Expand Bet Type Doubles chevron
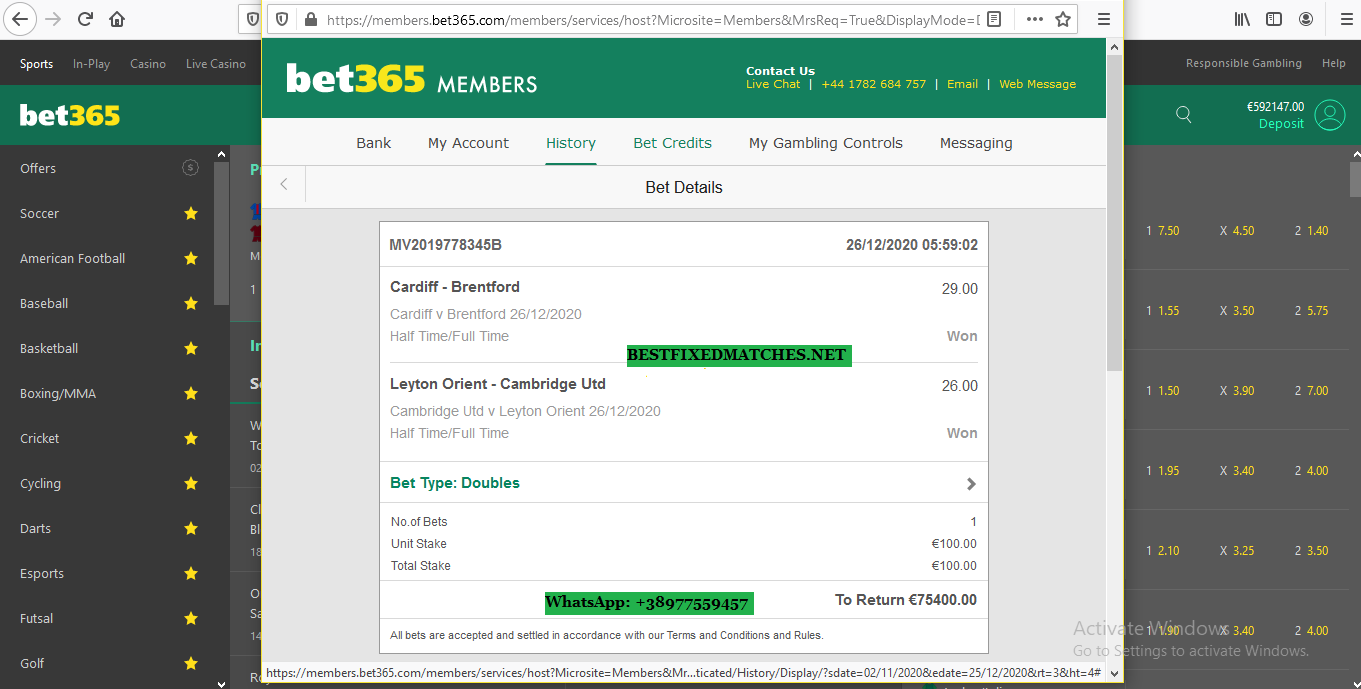This screenshot has height=689, width=1361. pyautogui.click(x=970, y=483)
